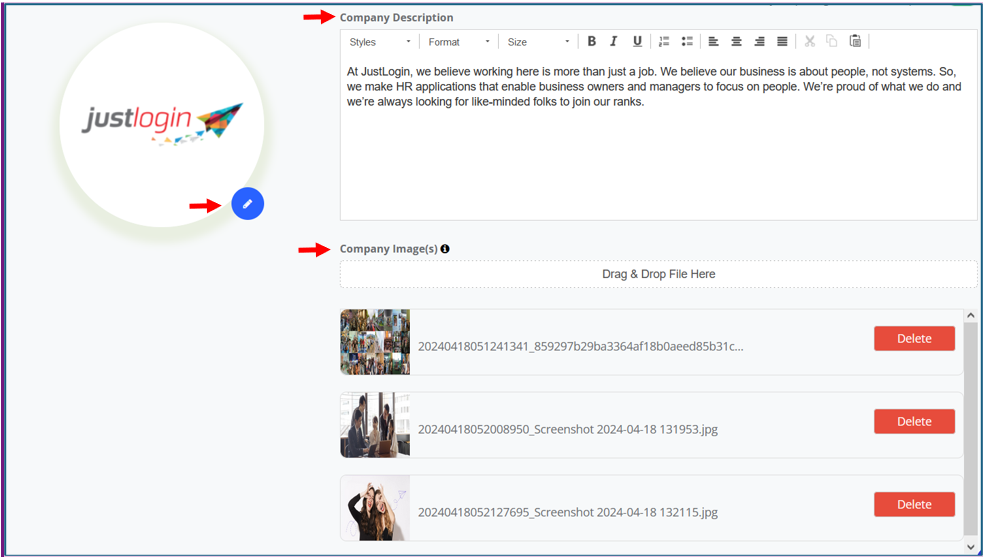Screen dimensions: 983x557
Task: Click the Paste clipboard icon
Action: pos(855,41)
